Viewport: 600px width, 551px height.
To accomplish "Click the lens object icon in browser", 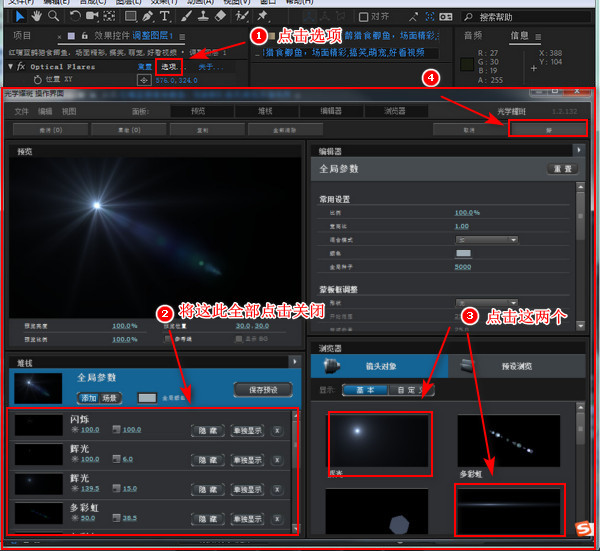I will click(x=331, y=366).
